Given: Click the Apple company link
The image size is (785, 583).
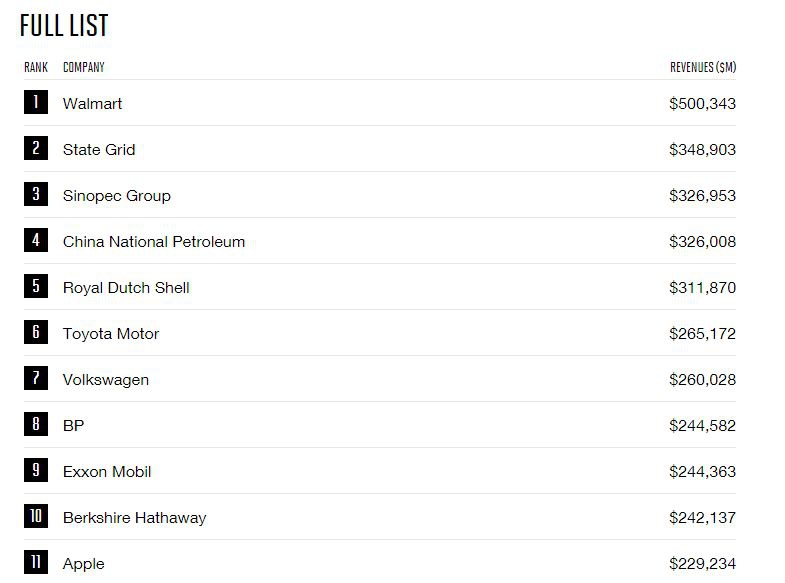Looking at the screenshot, I should [x=83, y=564].
